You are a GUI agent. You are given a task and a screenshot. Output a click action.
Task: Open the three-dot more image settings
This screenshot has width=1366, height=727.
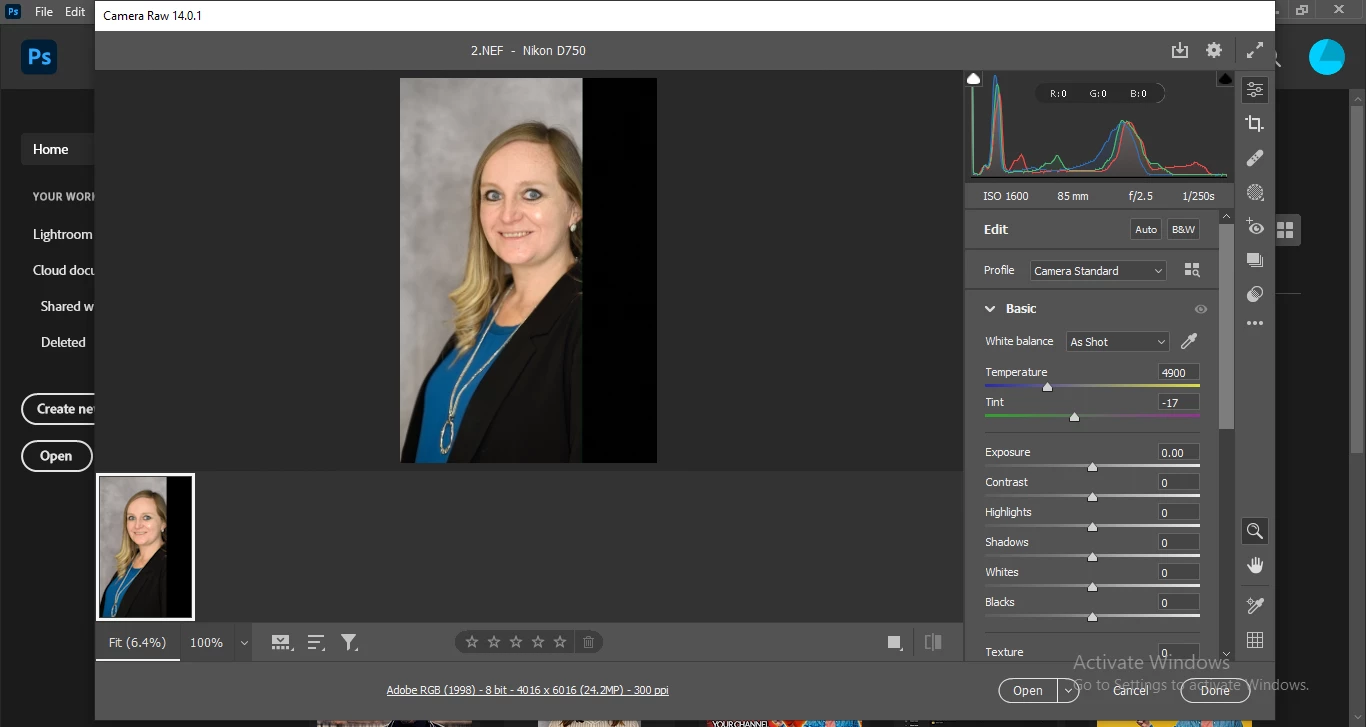coord(1255,324)
